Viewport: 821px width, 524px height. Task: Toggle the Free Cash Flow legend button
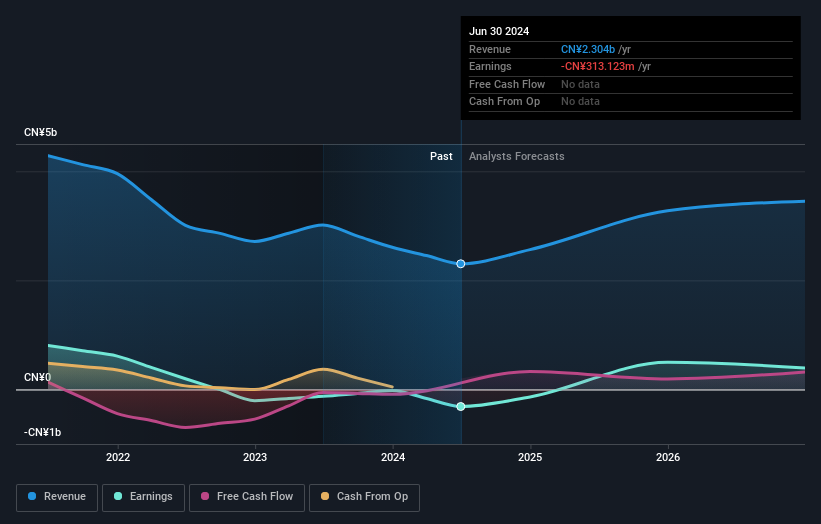pos(247,497)
